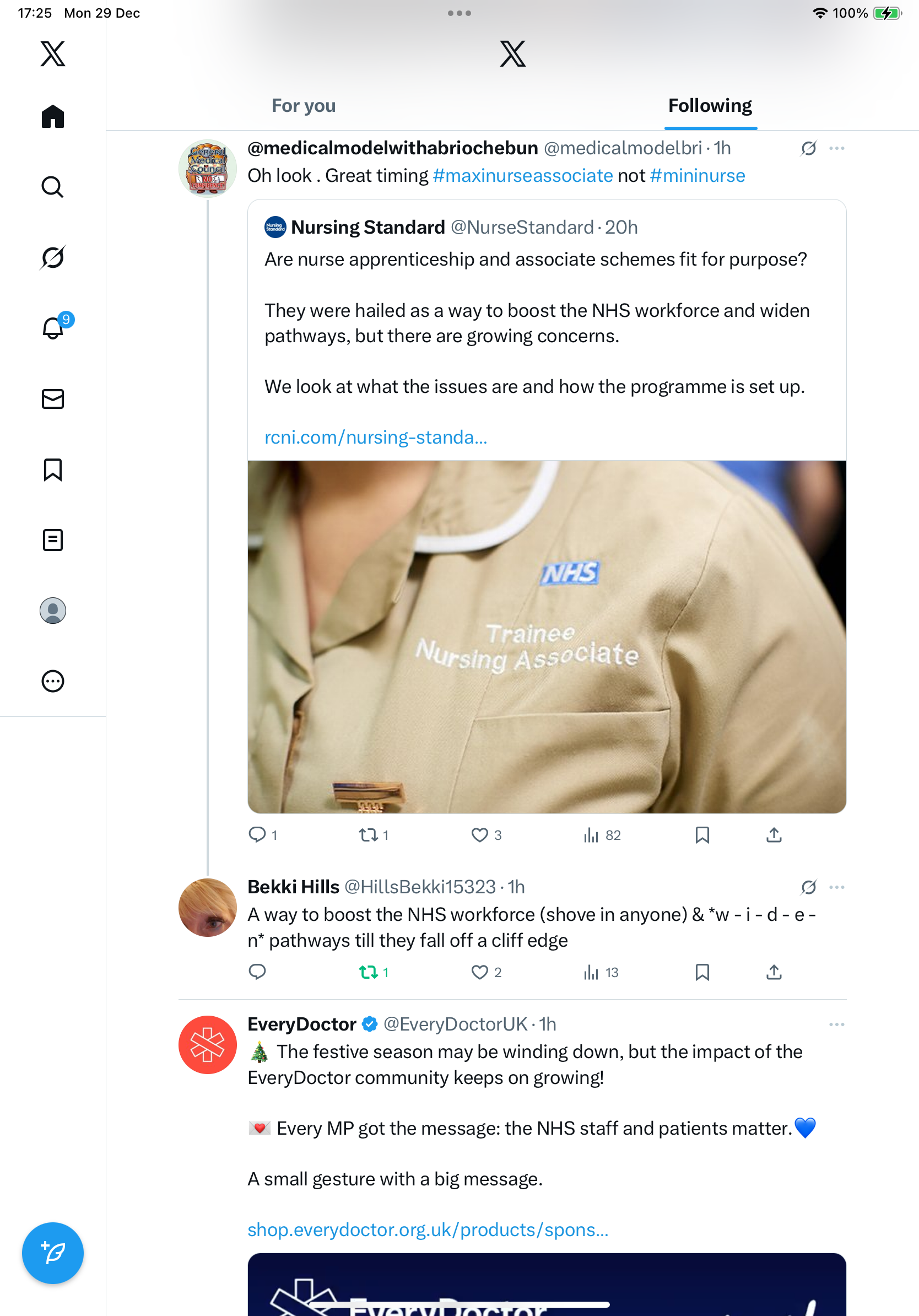Open the Grok icon in sidebar

[53, 257]
